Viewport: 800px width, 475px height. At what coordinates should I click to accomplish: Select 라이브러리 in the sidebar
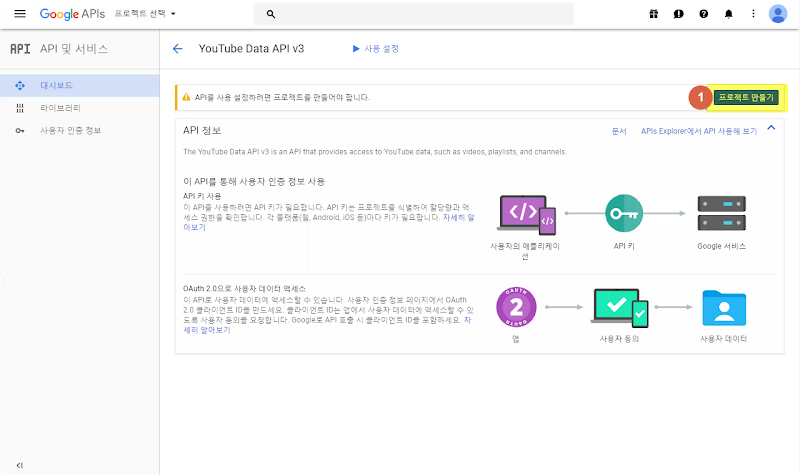[80, 108]
